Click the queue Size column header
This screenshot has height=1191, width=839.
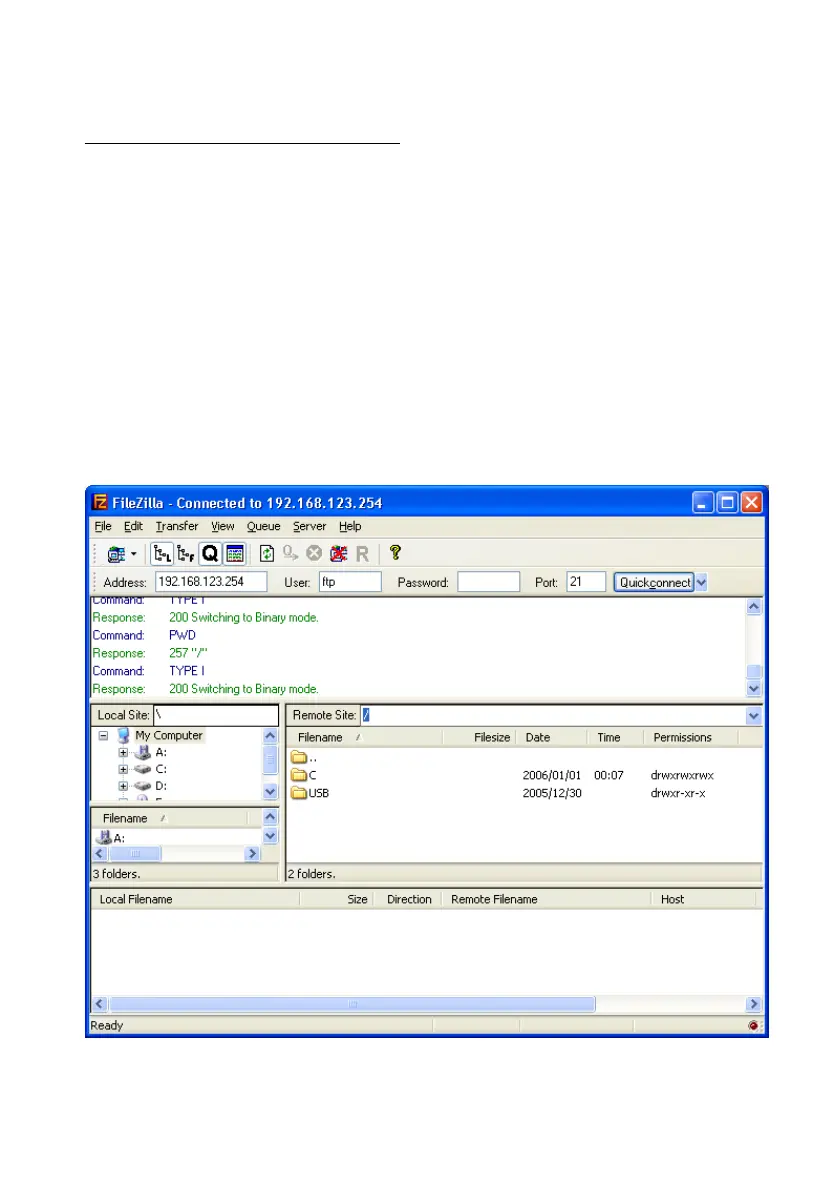click(337, 899)
